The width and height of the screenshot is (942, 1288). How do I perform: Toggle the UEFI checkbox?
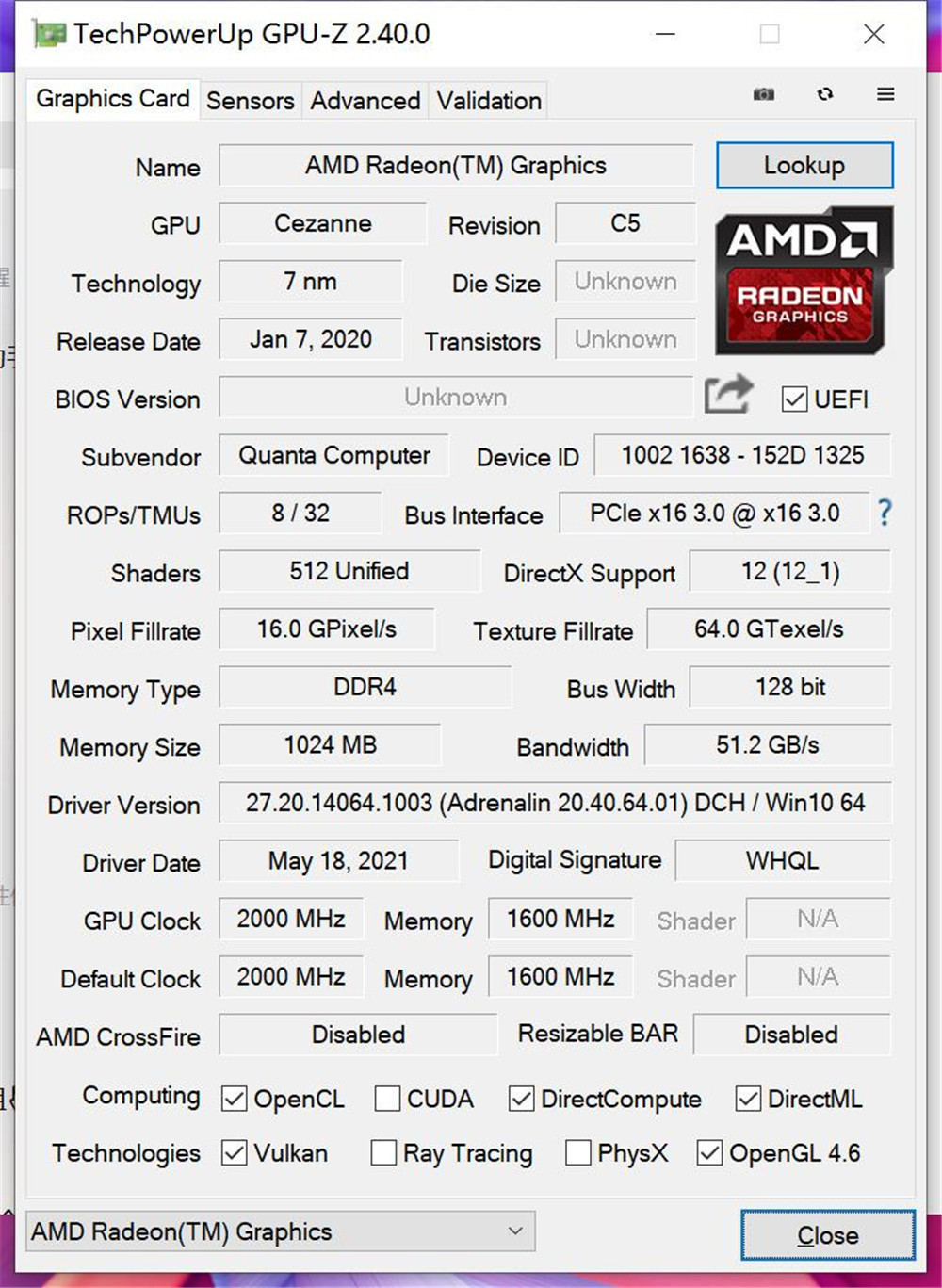click(x=794, y=399)
